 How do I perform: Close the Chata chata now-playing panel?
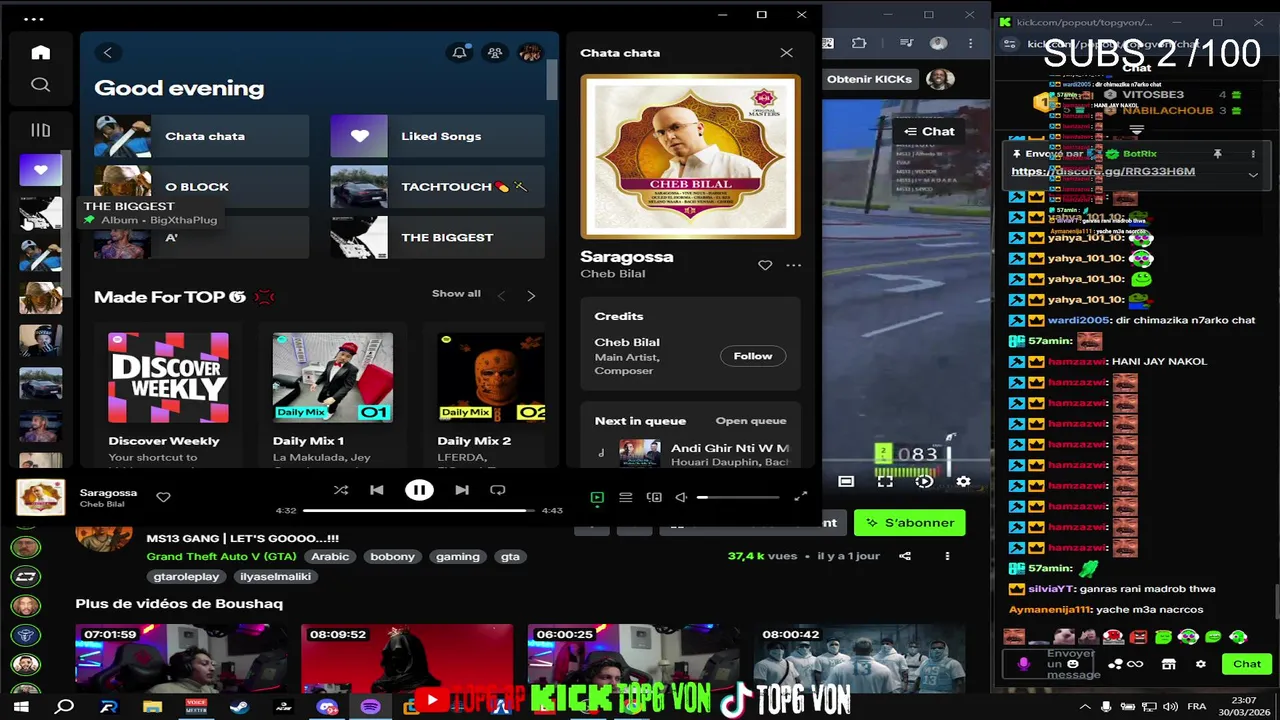click(x=786, y=53)
